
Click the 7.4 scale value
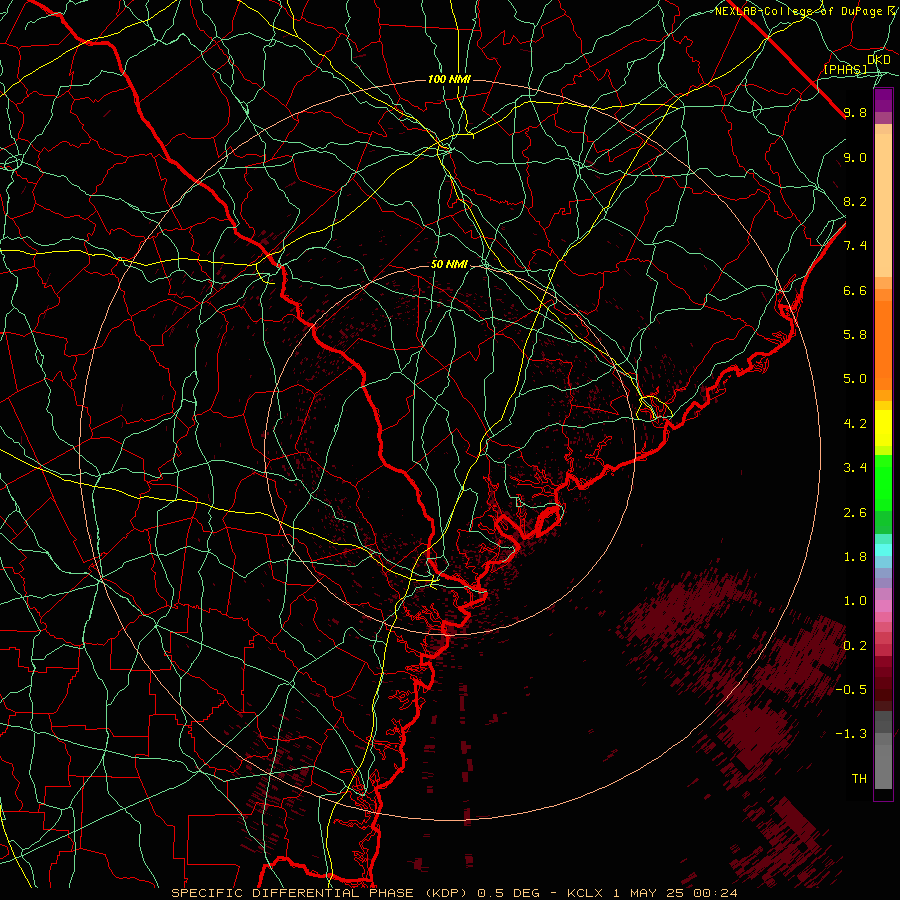pyautogui.click(x=855, y=246)
